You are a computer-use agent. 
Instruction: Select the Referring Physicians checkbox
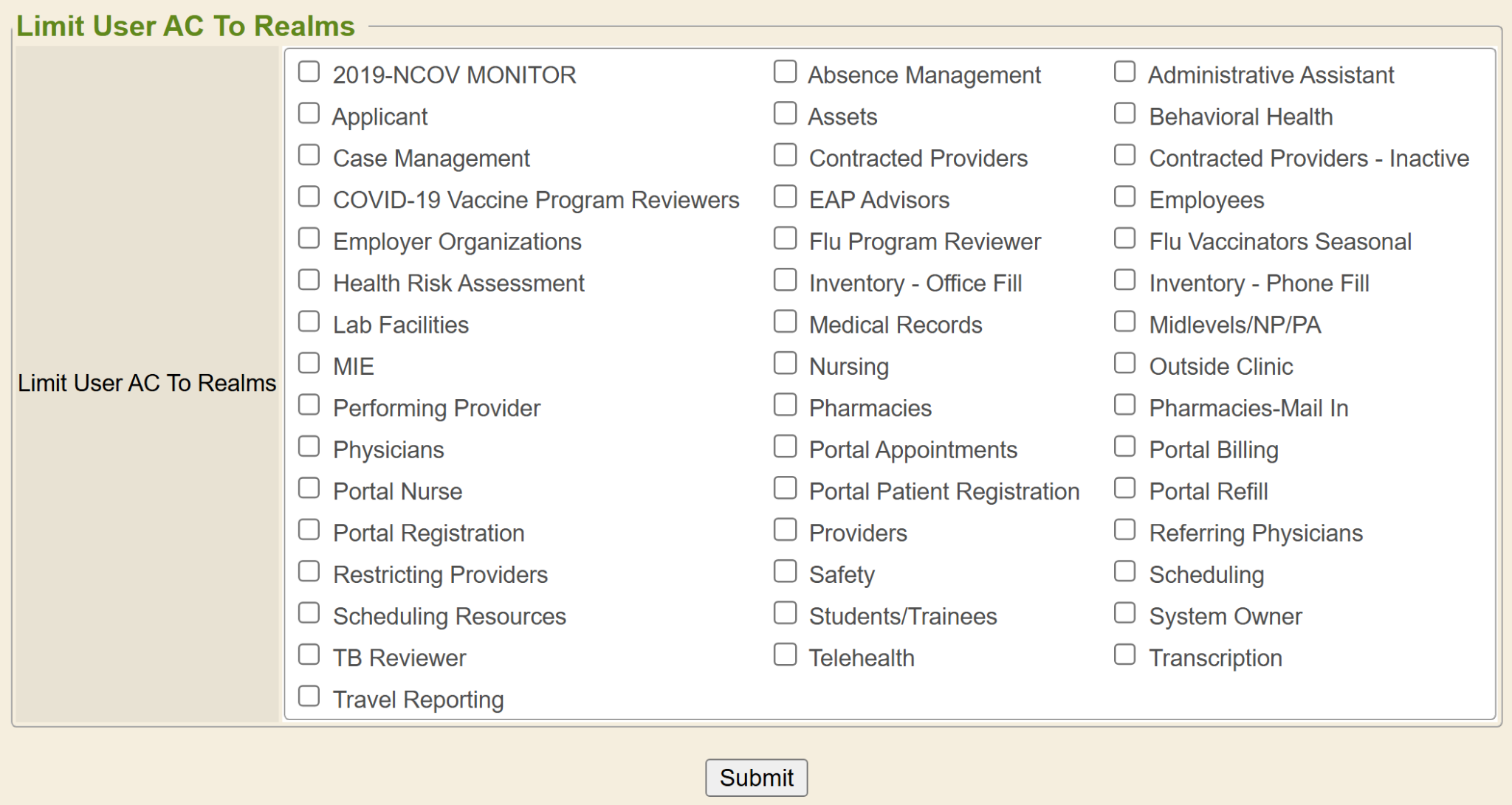1124,531
